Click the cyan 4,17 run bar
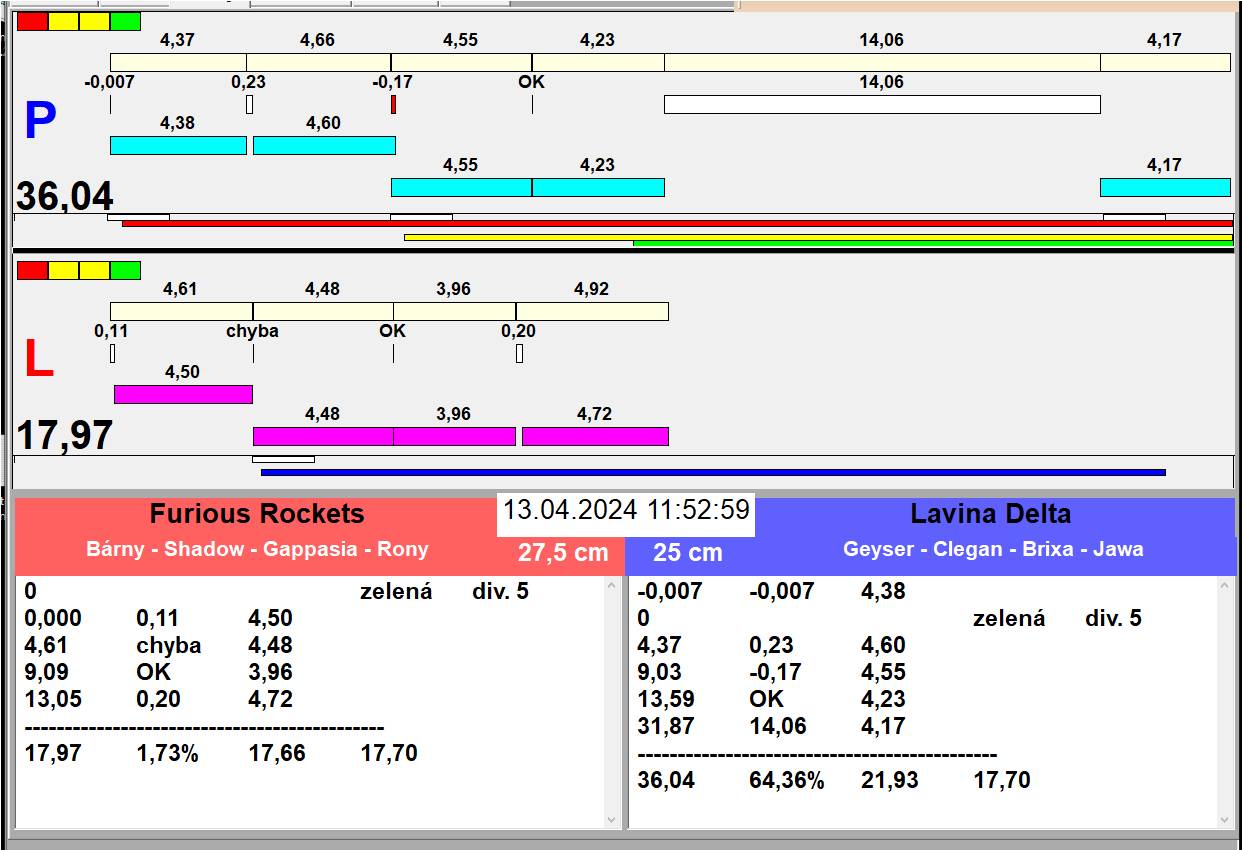The width and height of the screenshot is (1242, 850). 1164,187
